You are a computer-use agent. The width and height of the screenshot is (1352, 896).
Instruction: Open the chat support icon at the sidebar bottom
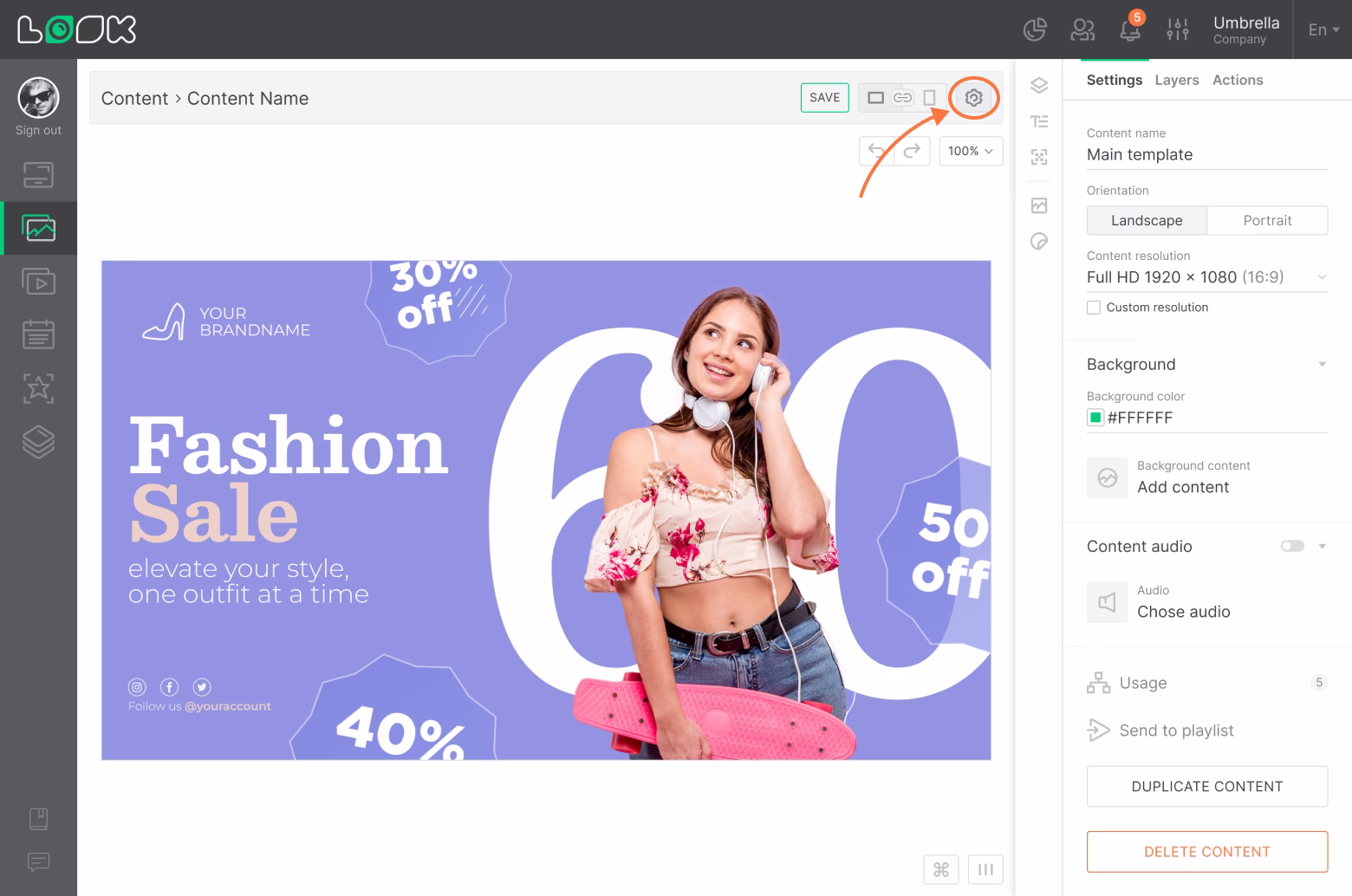tap(38, 862)
